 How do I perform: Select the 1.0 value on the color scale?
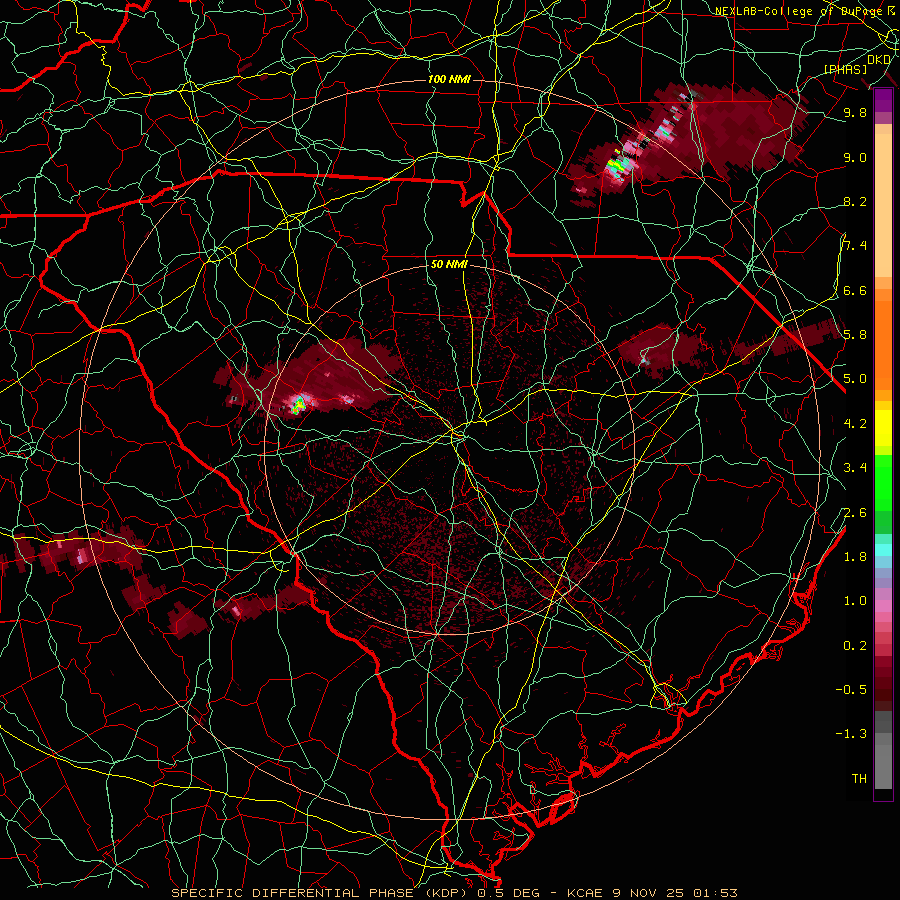coord(855,601)
